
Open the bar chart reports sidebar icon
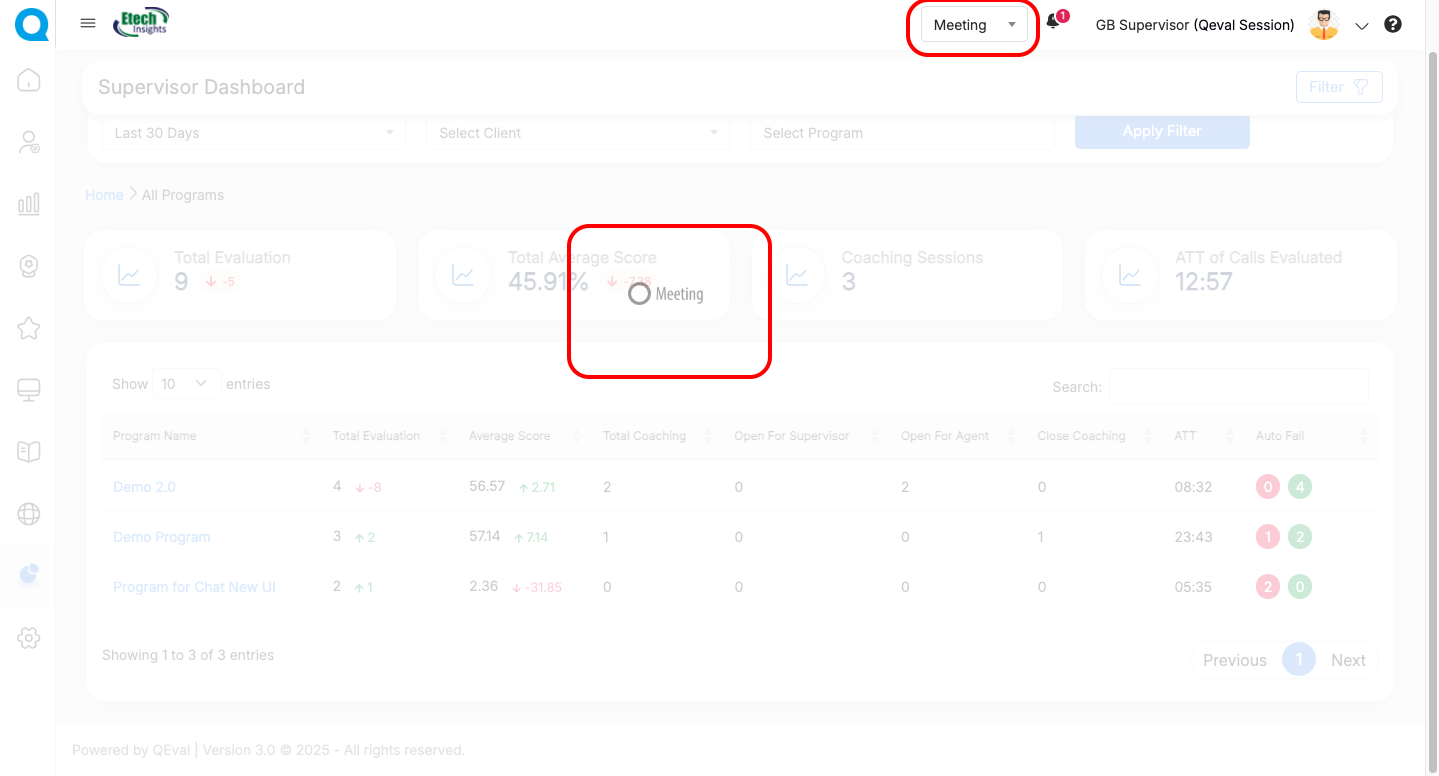tap(29, 204)
